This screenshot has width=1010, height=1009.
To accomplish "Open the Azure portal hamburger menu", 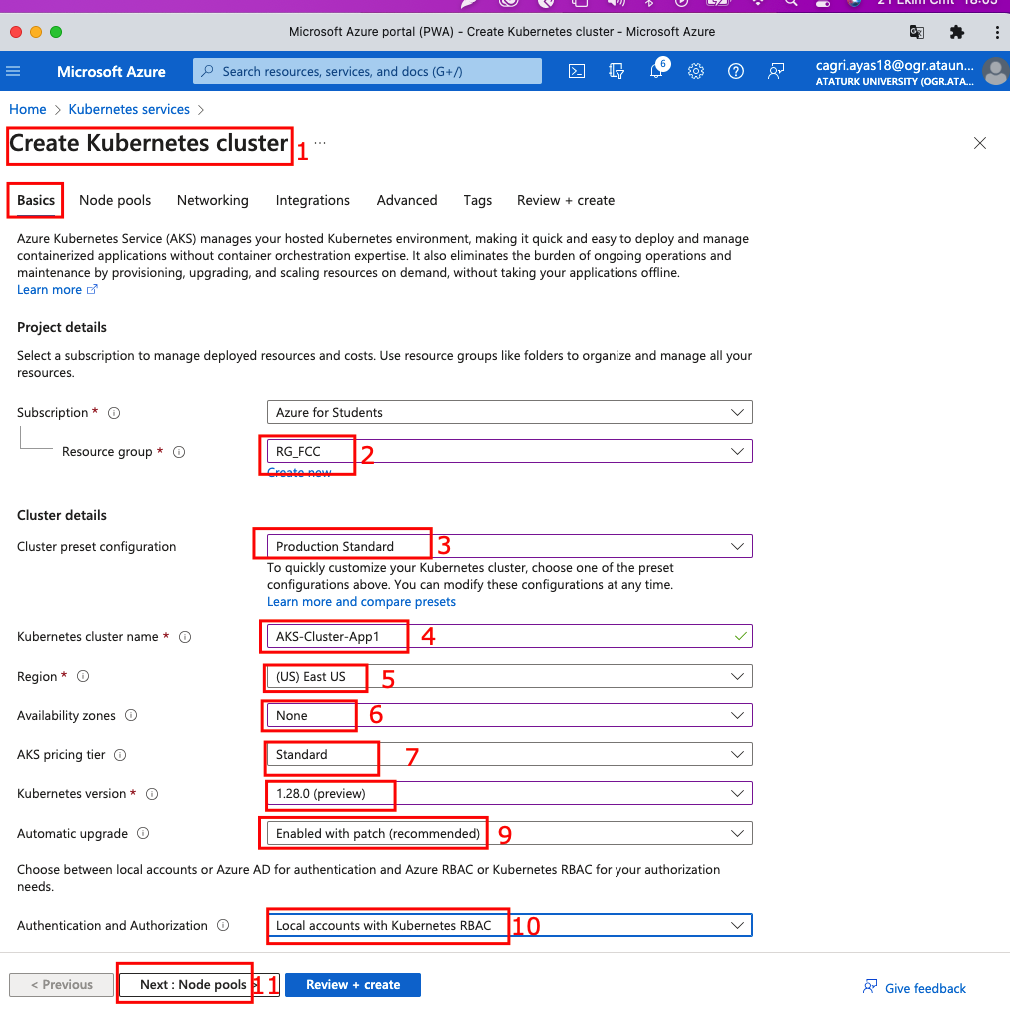I will [13, 71].
